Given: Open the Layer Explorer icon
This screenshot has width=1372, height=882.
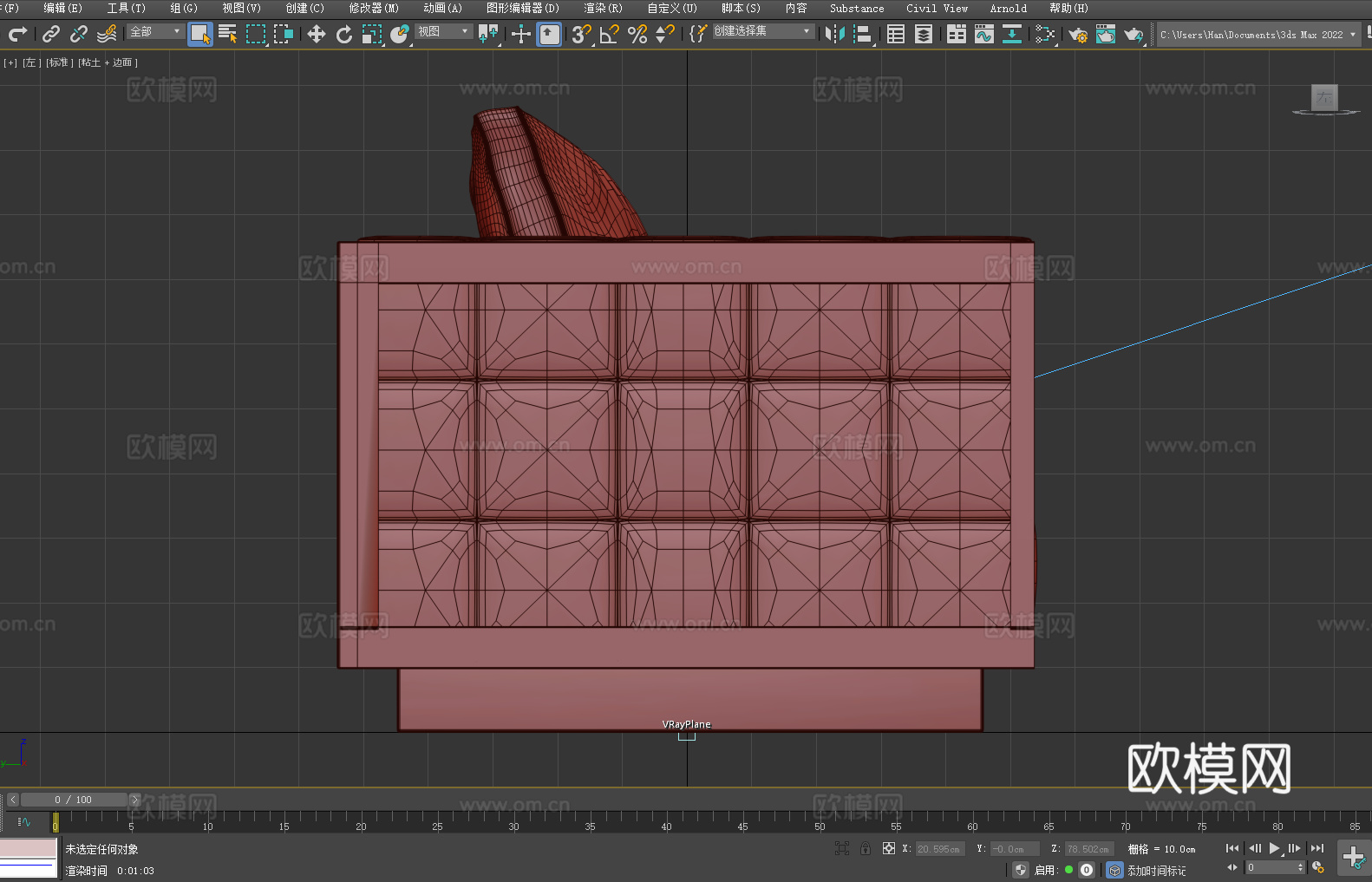Looking at the screenshot, I should click(x=924, y=34).
